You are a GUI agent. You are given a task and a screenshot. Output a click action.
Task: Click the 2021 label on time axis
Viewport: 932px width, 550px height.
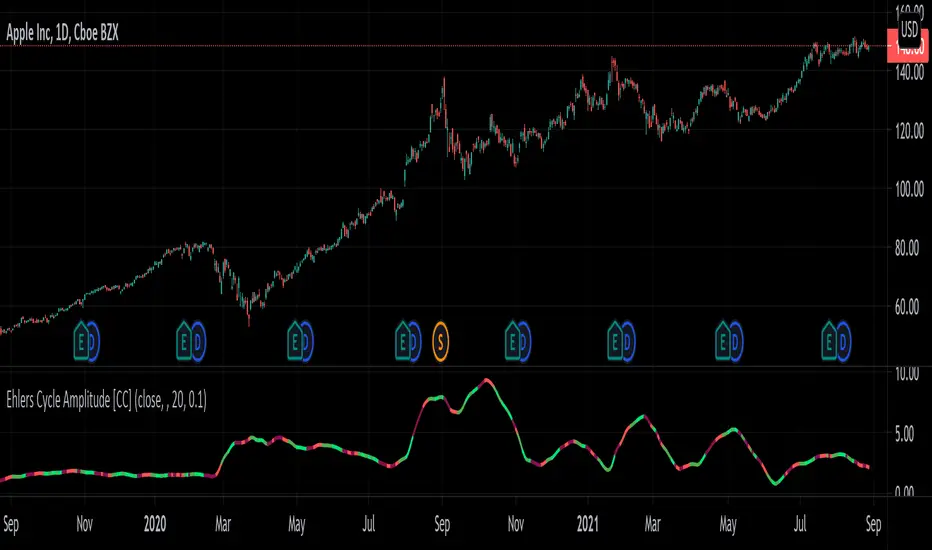pyautogui.click(x=587, y=524)
